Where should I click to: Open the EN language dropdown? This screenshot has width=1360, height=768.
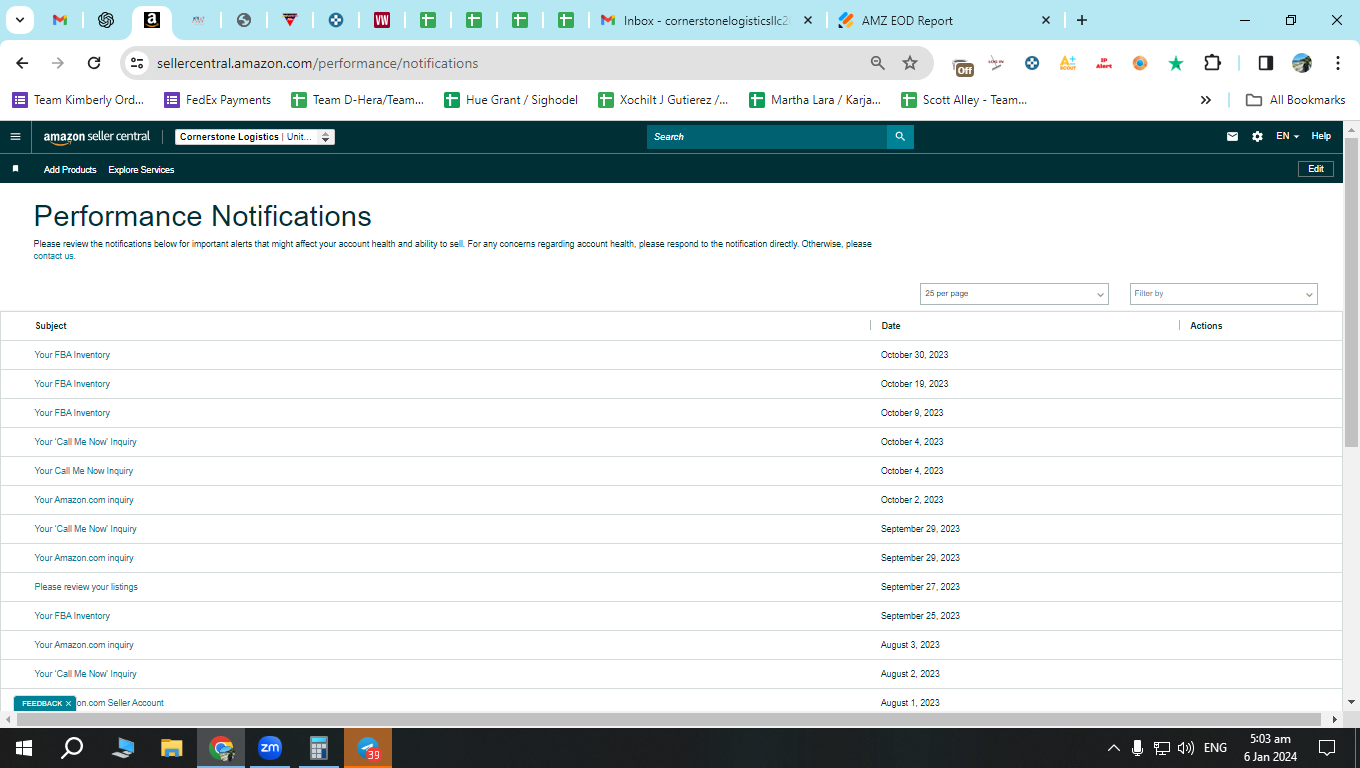[x=1287, y=137]
